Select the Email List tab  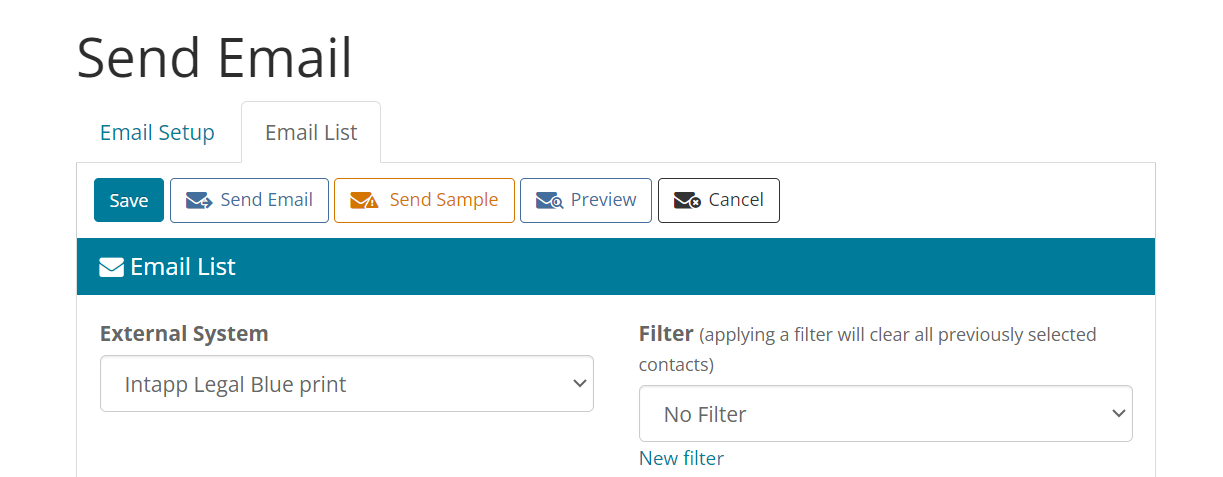tap(311, 132)
